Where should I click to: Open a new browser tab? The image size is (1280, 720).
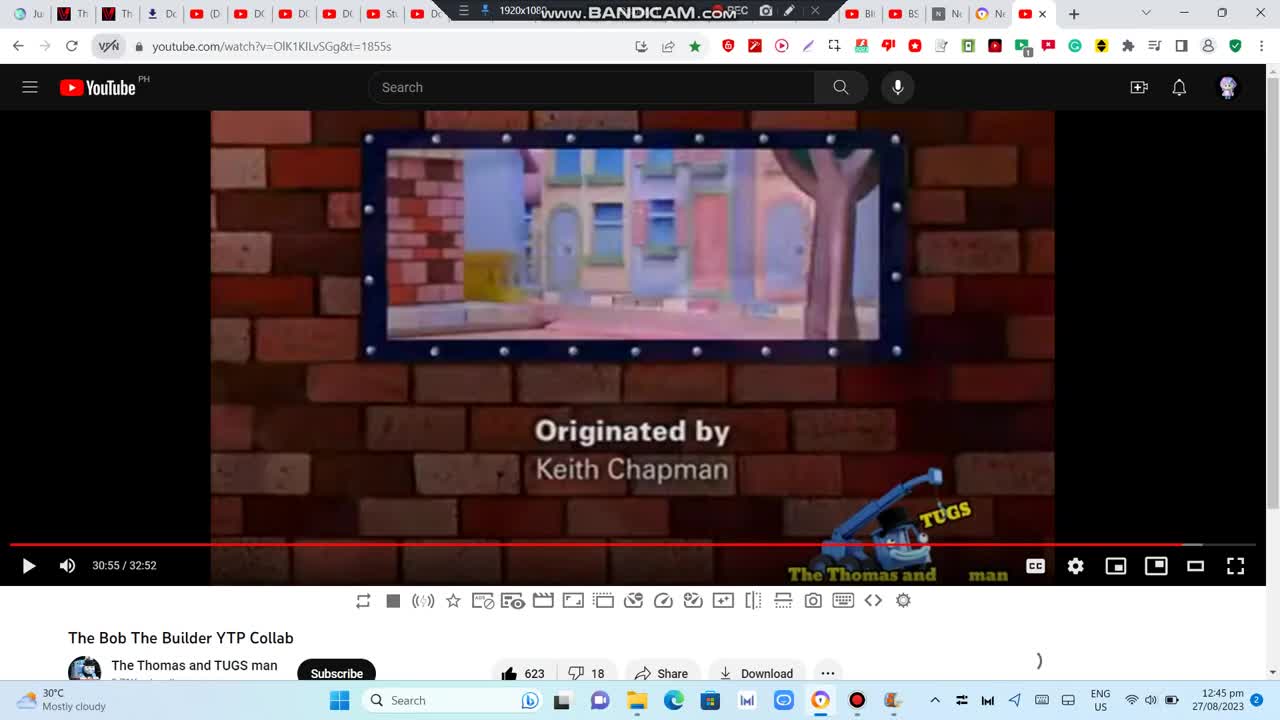pyautogui.click(x=1074, y=14)
